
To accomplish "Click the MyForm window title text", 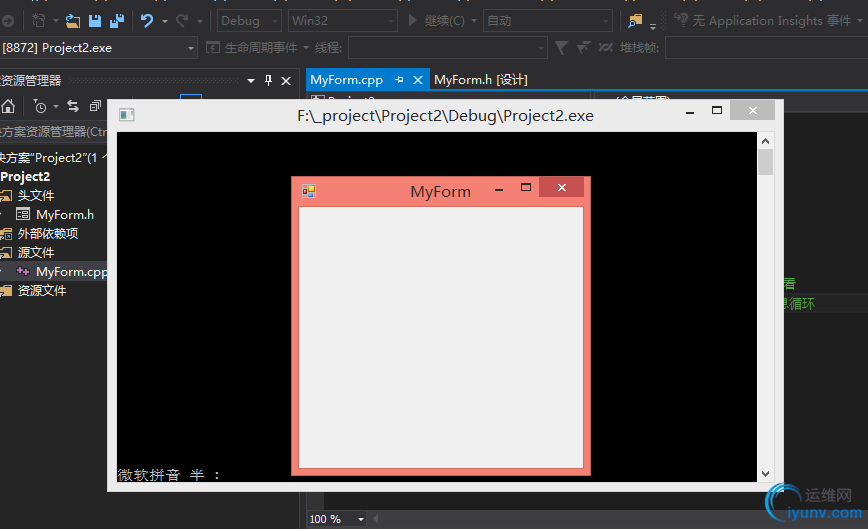I will 441,192.
